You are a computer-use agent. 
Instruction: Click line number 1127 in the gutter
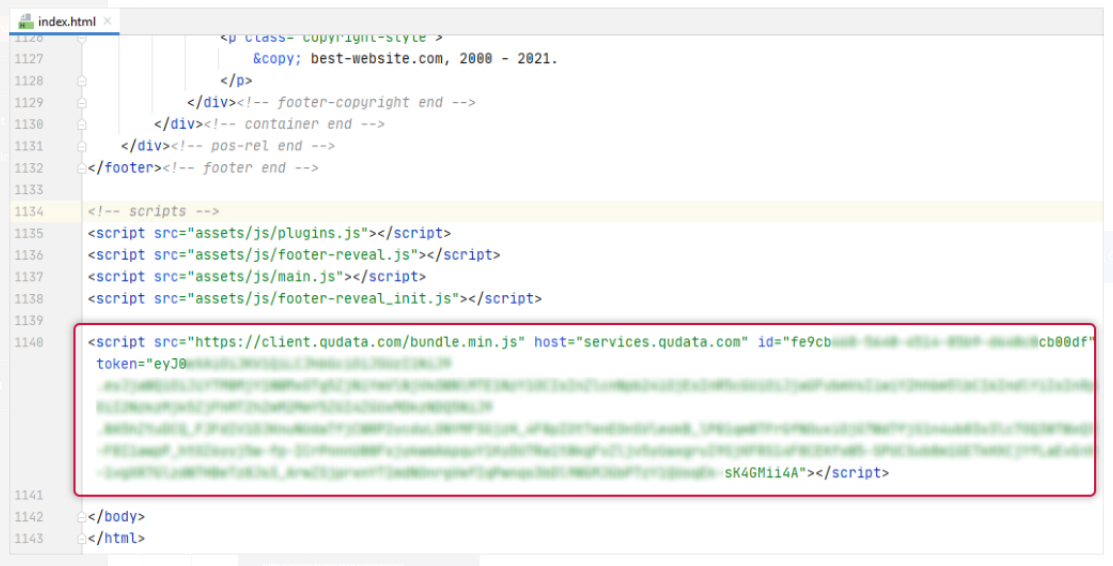click(29, 59)
